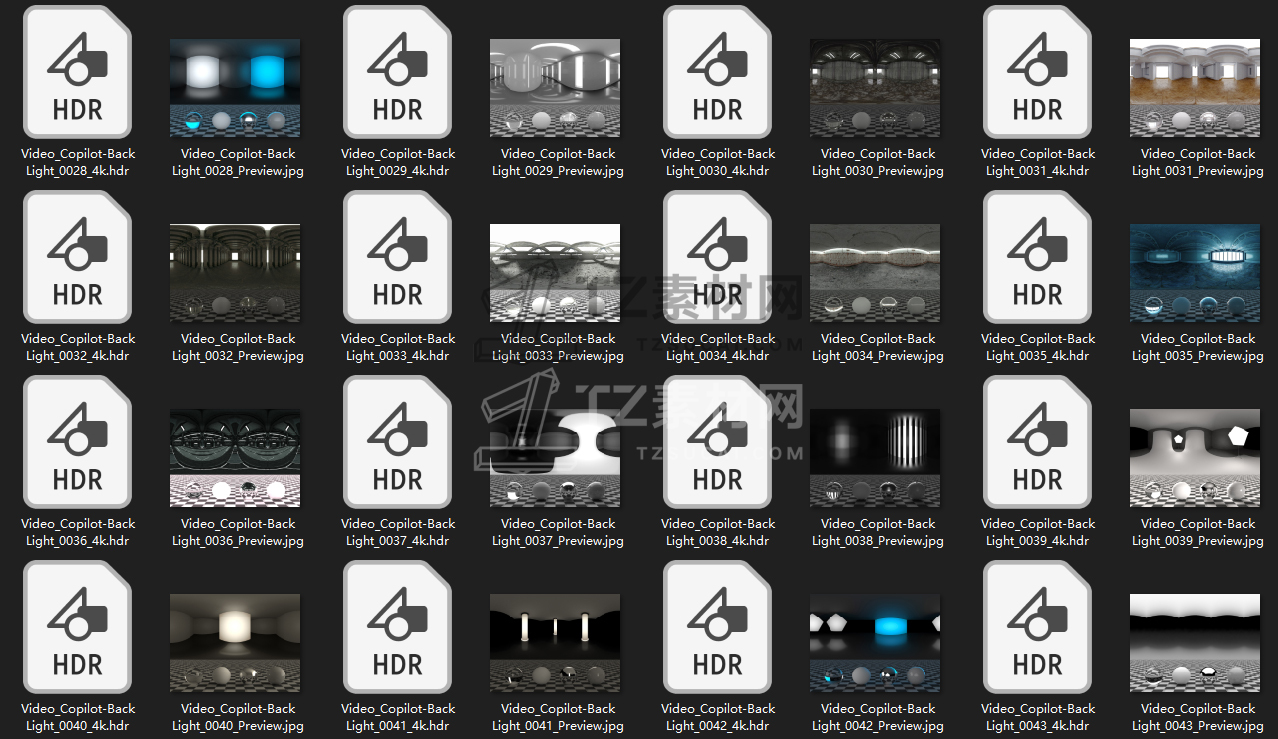
Task: Click the file name text BackLight_0035_Preview.jpg
Action: pos(1198,347)
